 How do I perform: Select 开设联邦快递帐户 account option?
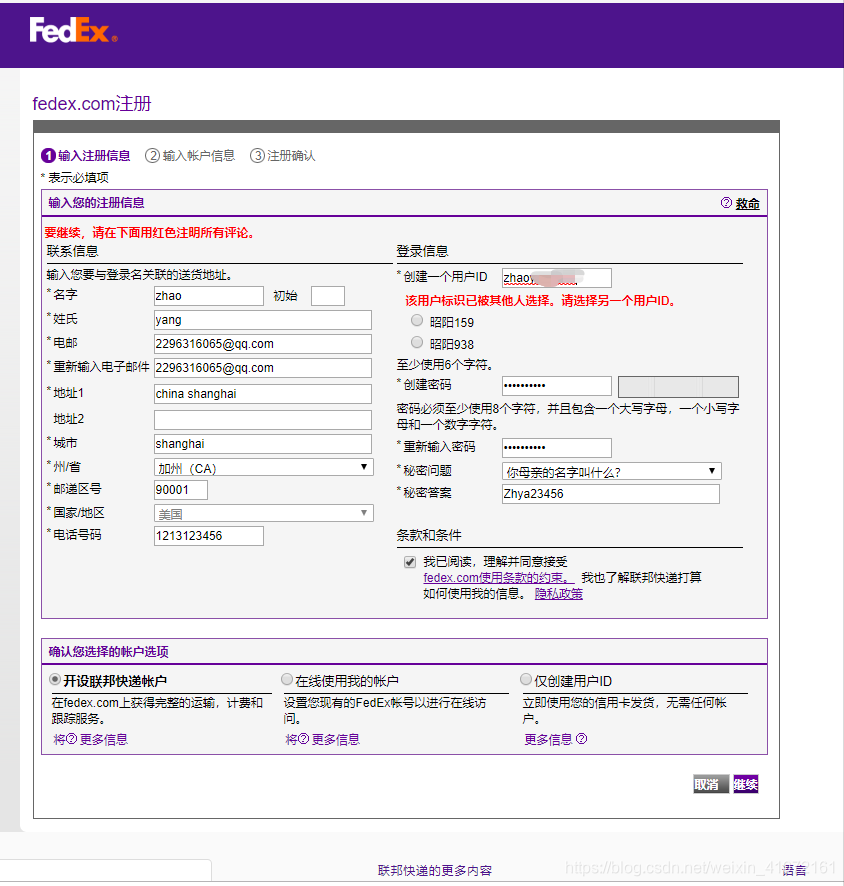[55, 679]
